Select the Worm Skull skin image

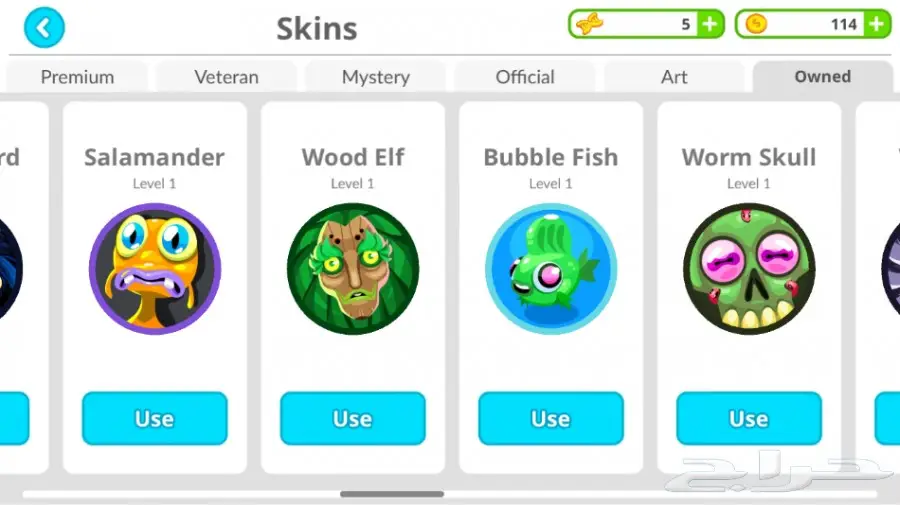tap(749, 269)
